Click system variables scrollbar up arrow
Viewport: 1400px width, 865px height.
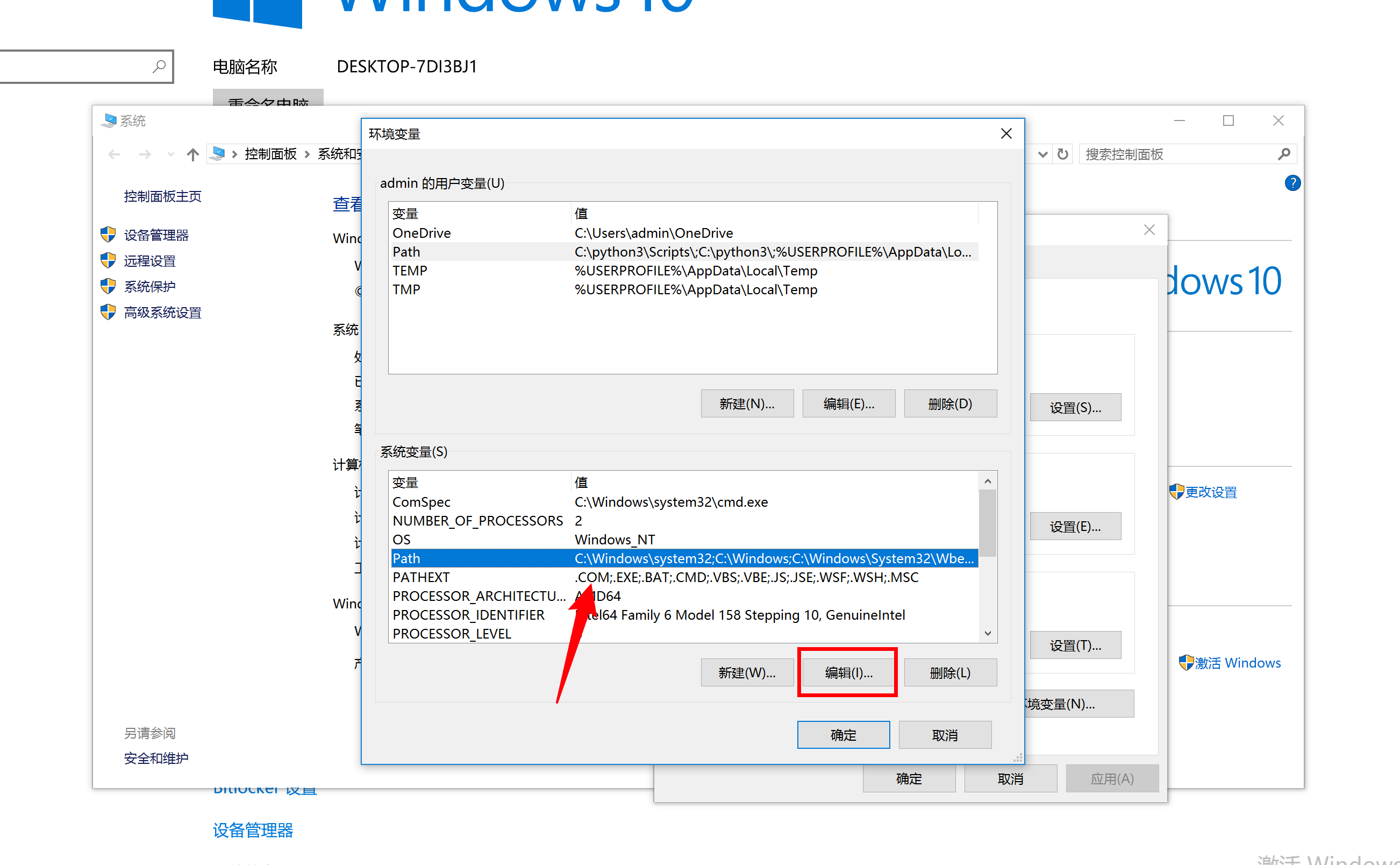987,481
